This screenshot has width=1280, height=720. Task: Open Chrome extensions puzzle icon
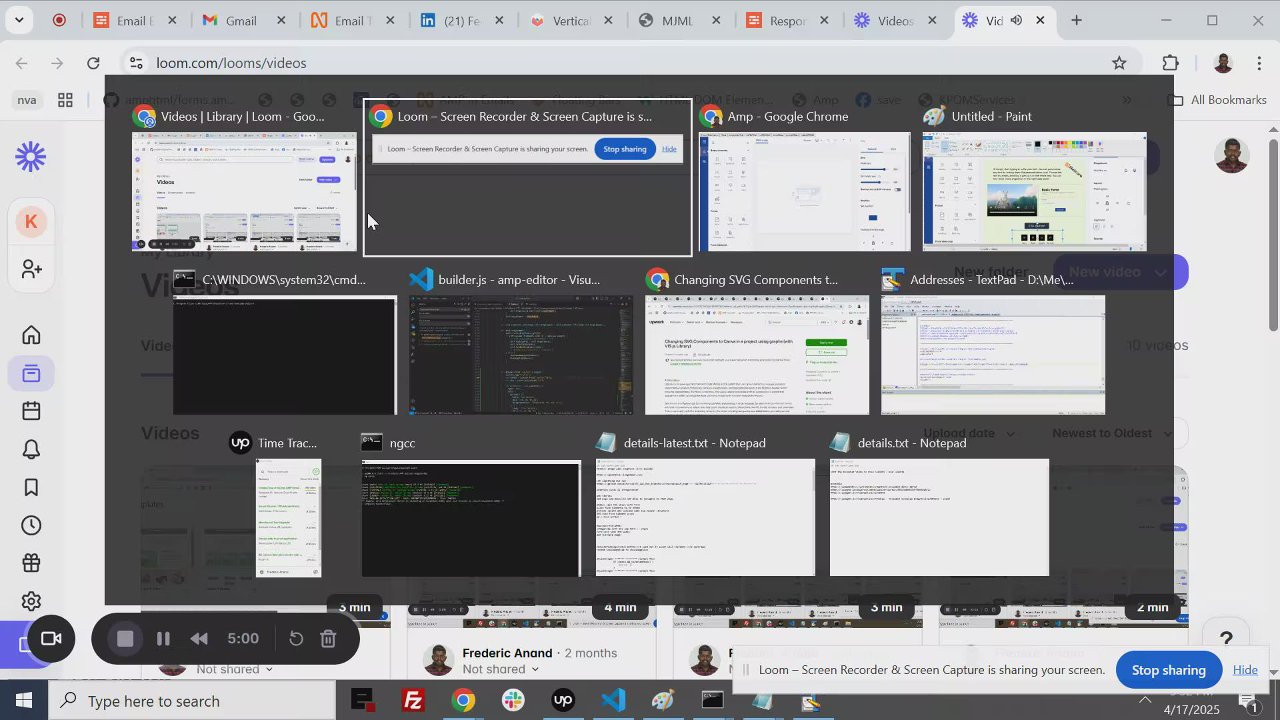[x=1171, y=63]
